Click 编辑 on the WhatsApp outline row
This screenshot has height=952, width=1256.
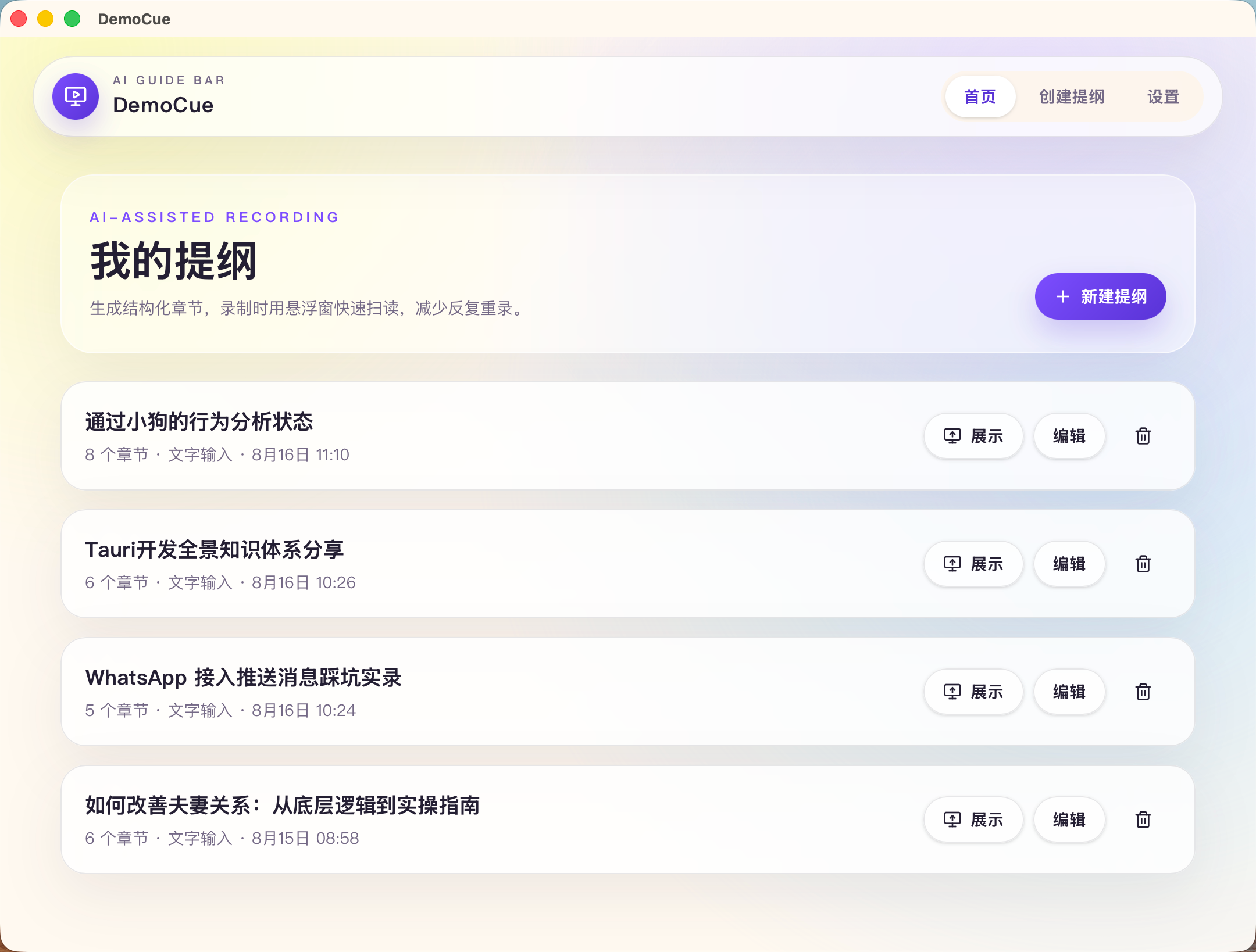pyautogui.click(x=1069, y=692)
